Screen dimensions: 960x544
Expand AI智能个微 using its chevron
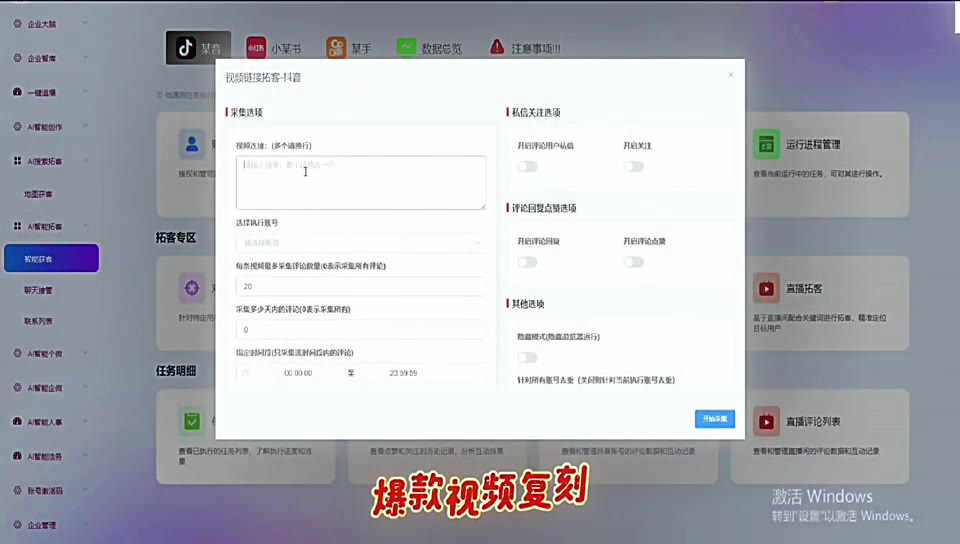coord(85,353)
